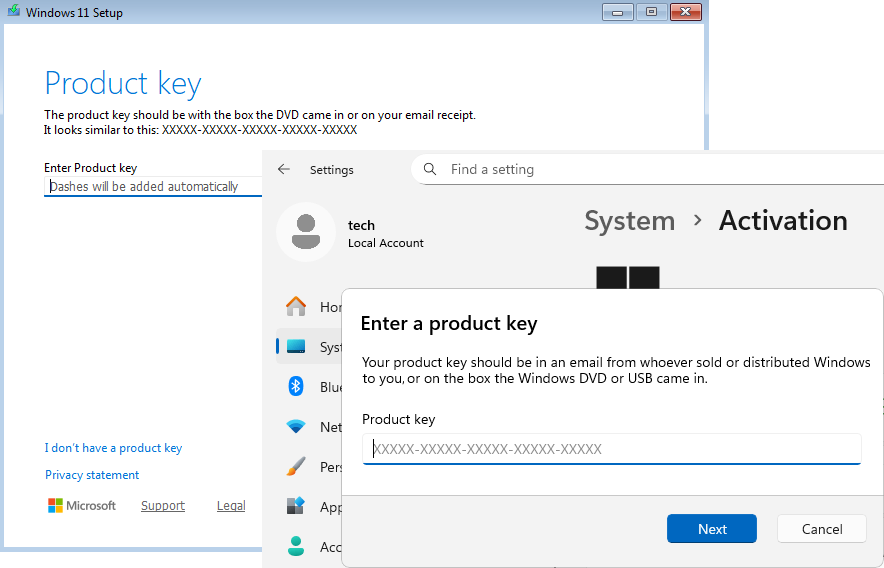Maximize the Windows 11 Setup window
The image size is (884, 568).
click(x=651, y=12)
